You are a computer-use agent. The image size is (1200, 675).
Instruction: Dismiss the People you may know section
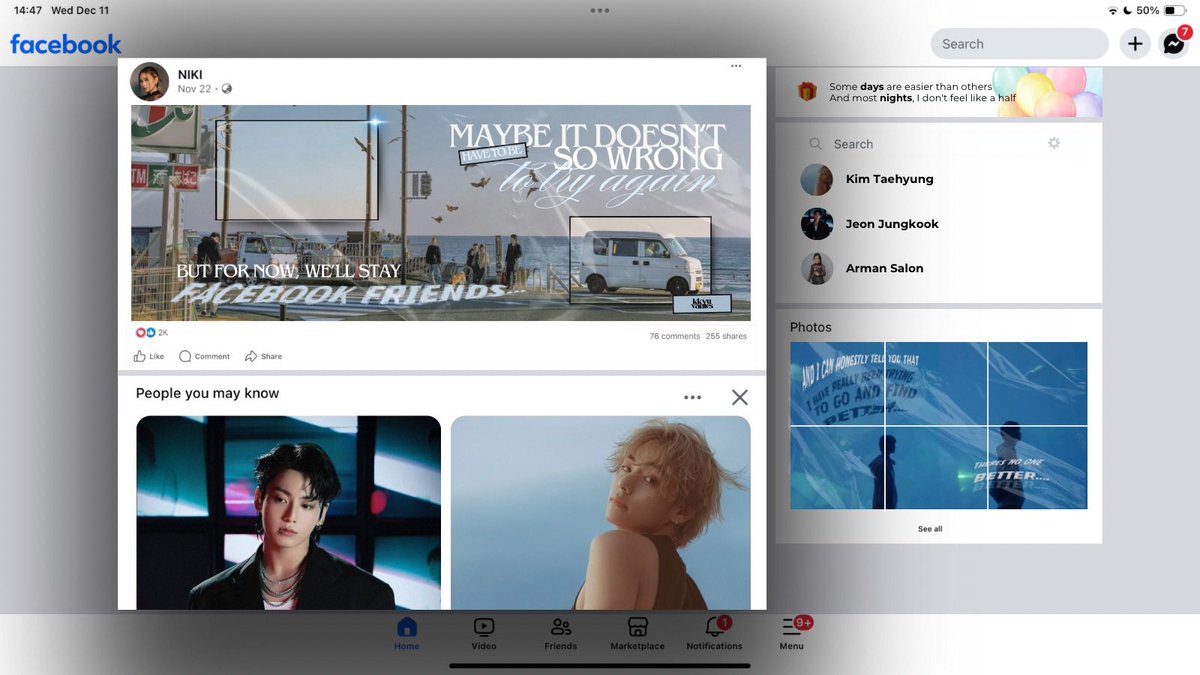740,397
